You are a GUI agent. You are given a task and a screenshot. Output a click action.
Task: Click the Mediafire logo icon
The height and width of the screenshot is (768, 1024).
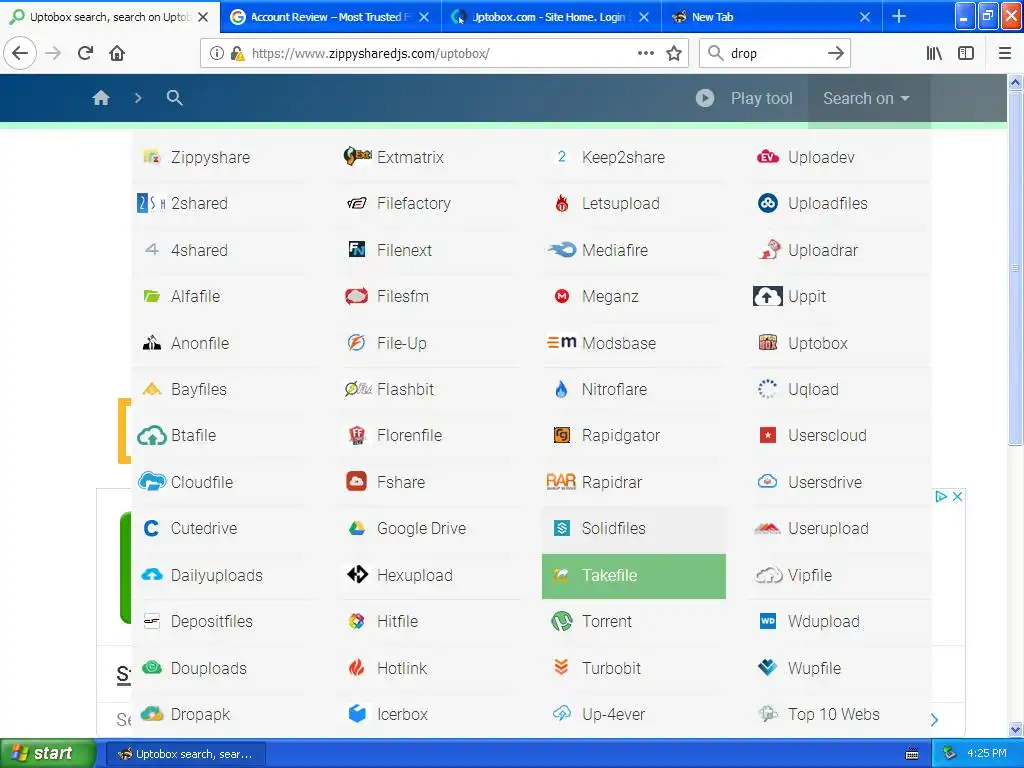562,250
